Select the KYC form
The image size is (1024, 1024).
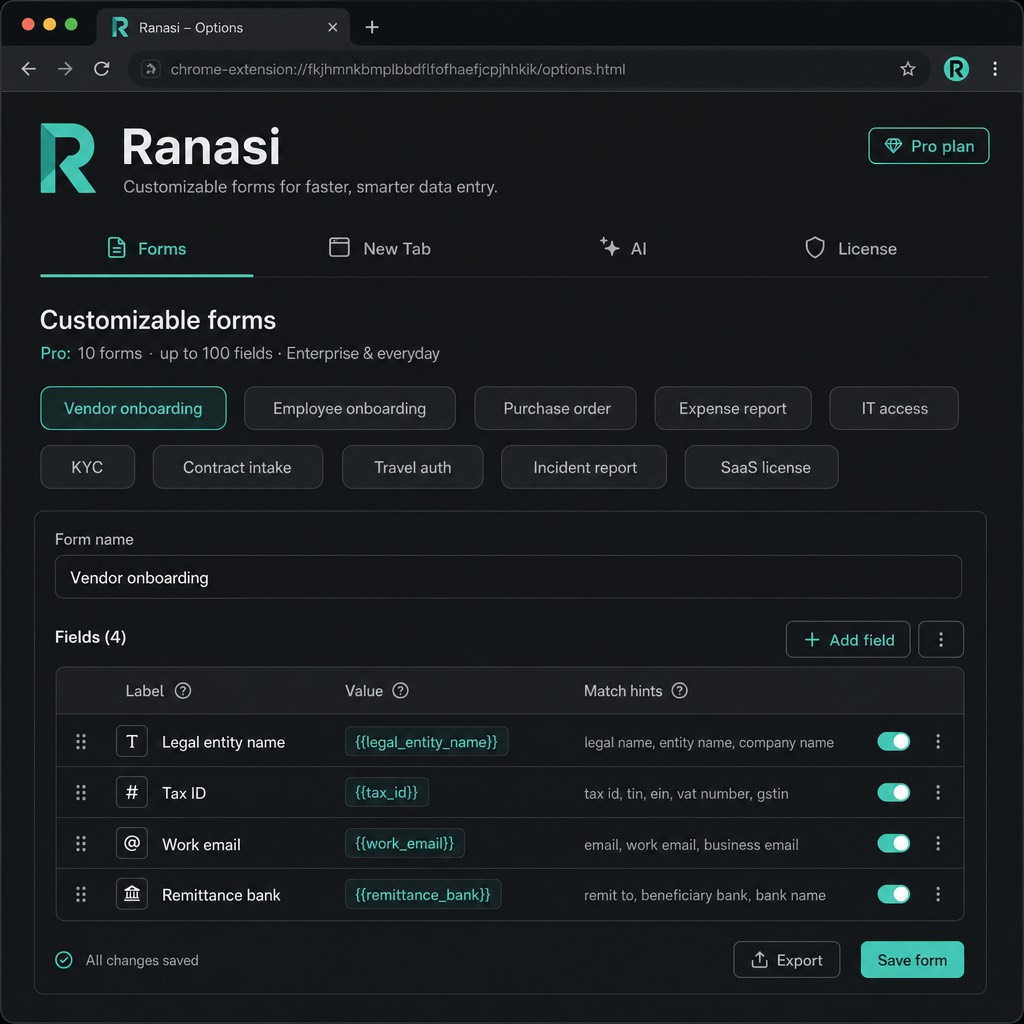88,467
